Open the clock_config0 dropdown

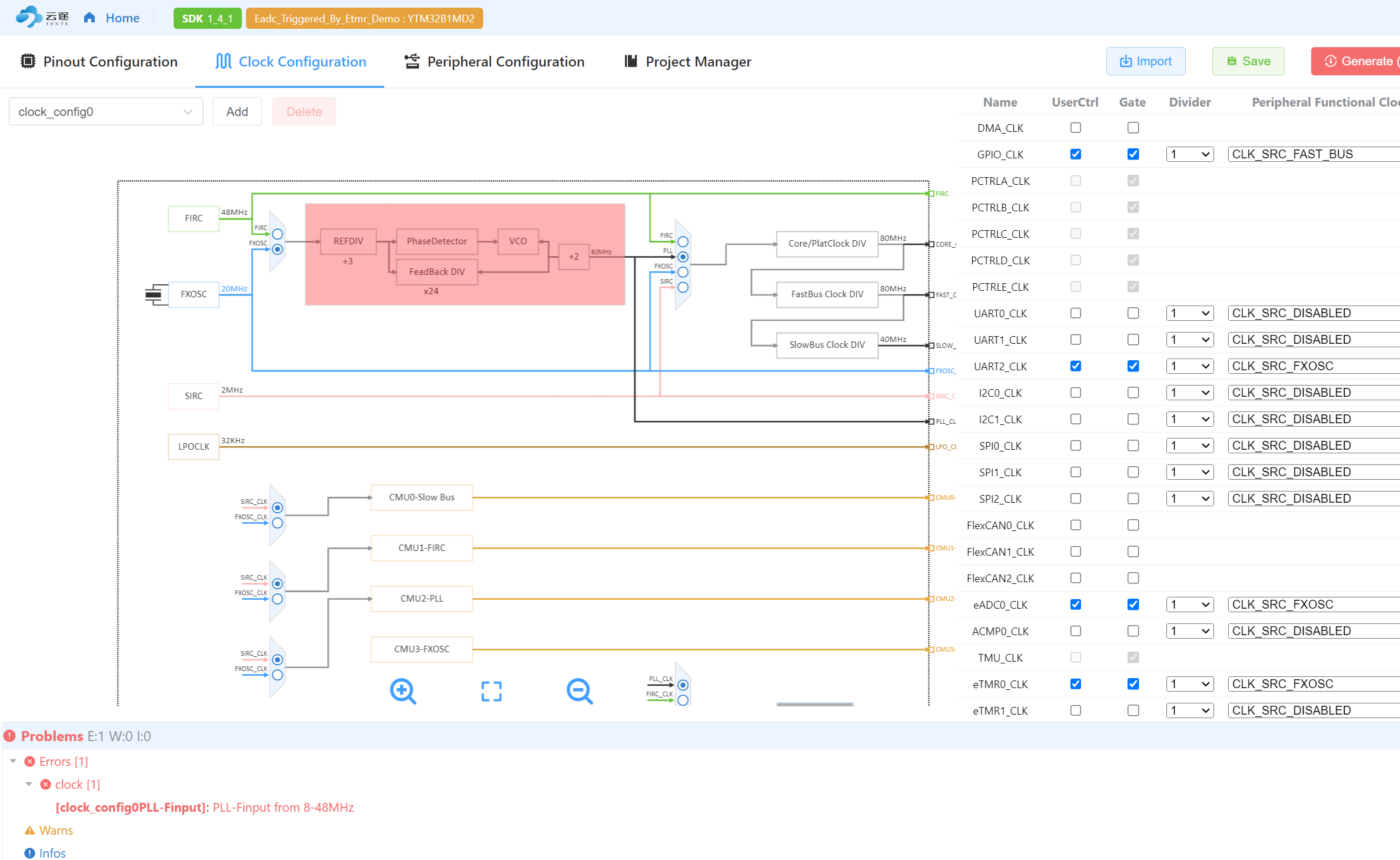pos(106,111)
